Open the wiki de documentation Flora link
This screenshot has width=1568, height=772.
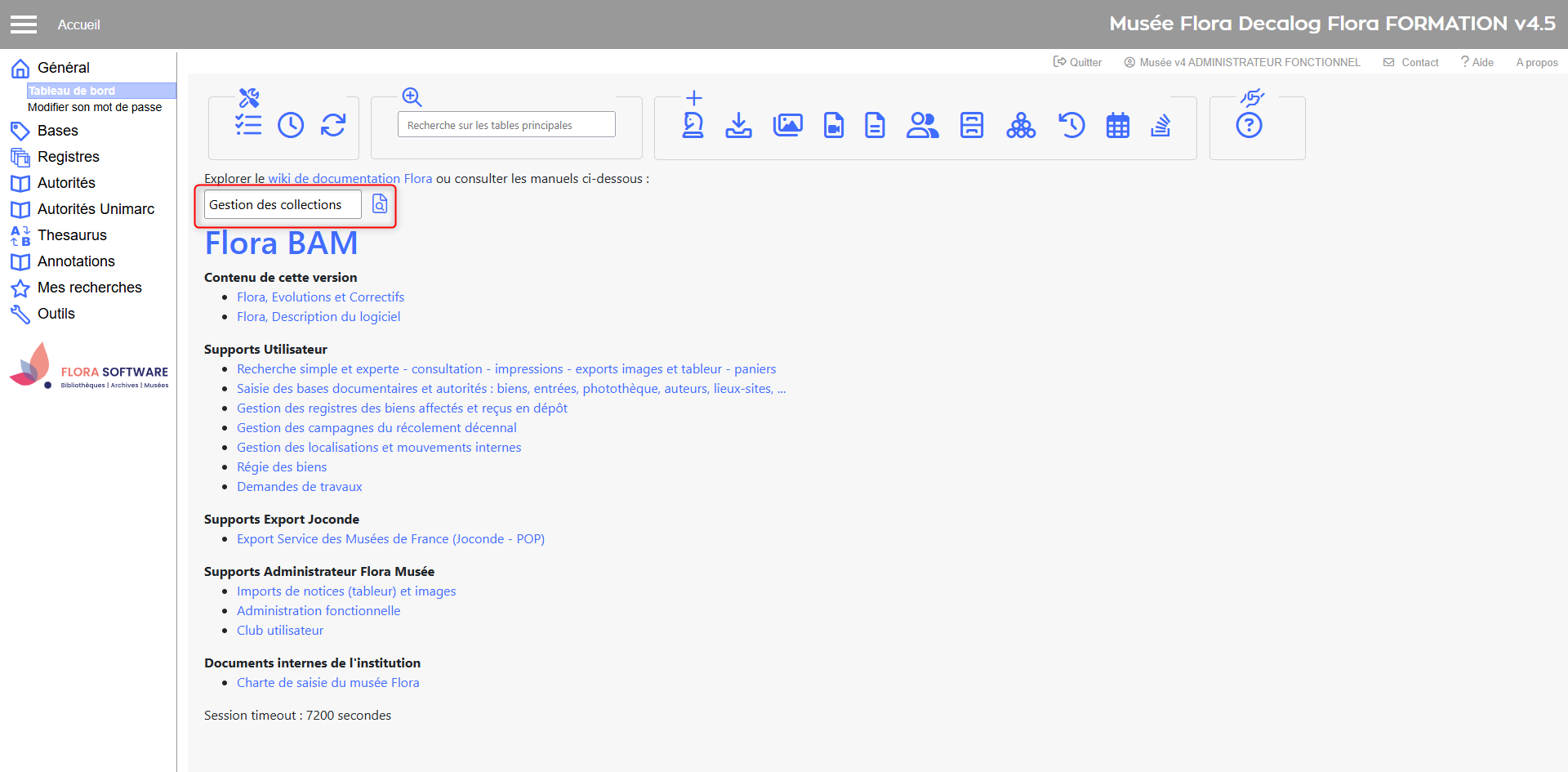point(350,178)
